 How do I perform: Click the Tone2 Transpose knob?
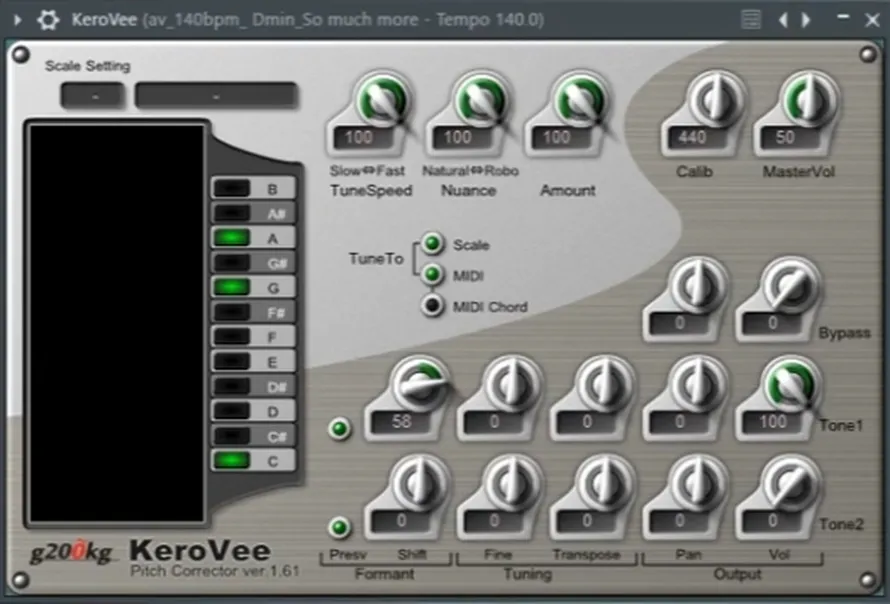[605, 484]
